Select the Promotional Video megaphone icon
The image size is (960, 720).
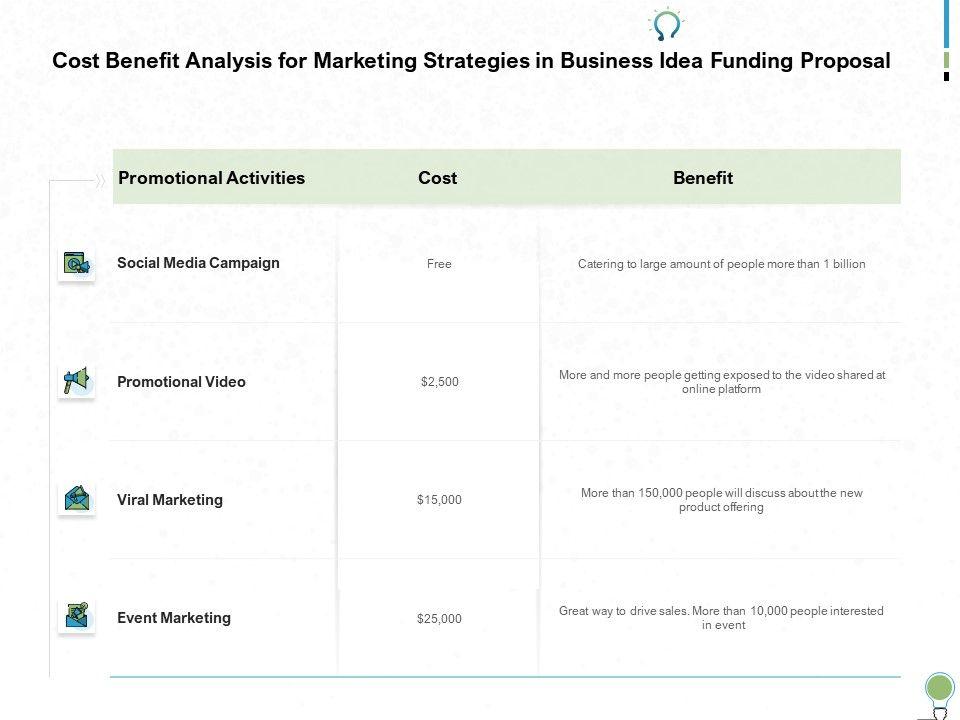click(x=77, y=381)
